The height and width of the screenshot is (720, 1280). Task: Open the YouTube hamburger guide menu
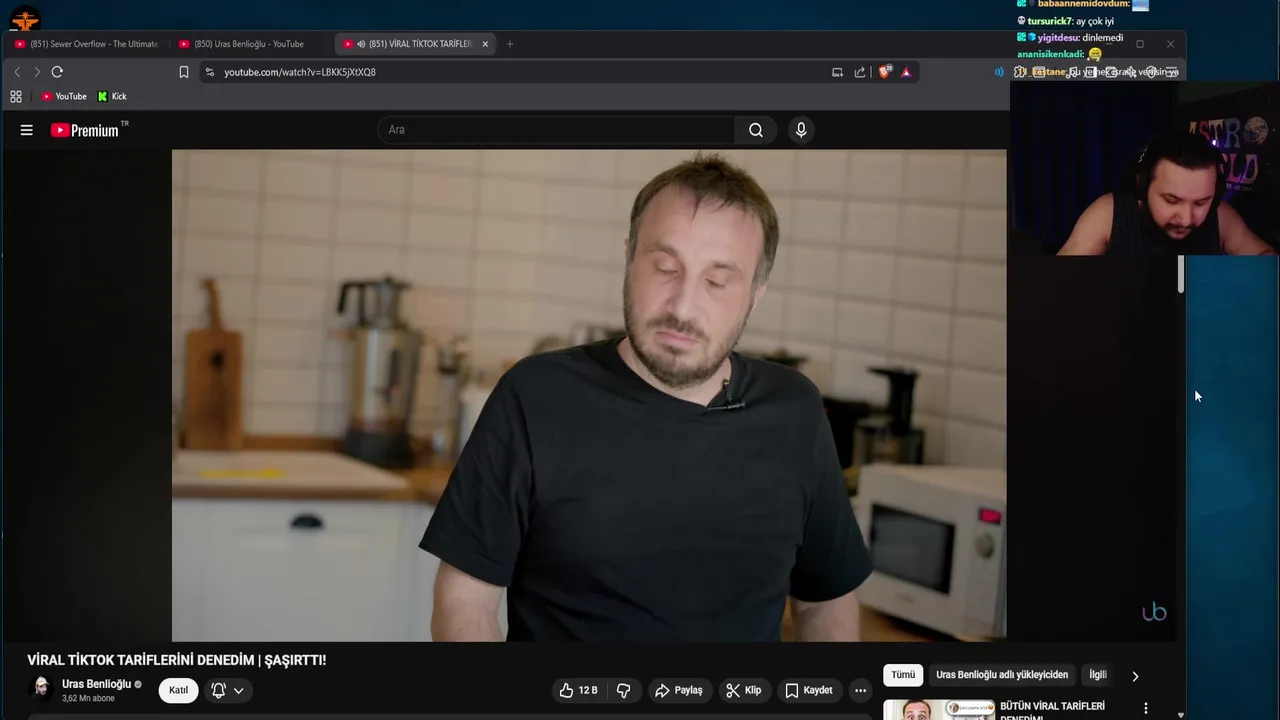pyautogui.click(x=27, y=130)
